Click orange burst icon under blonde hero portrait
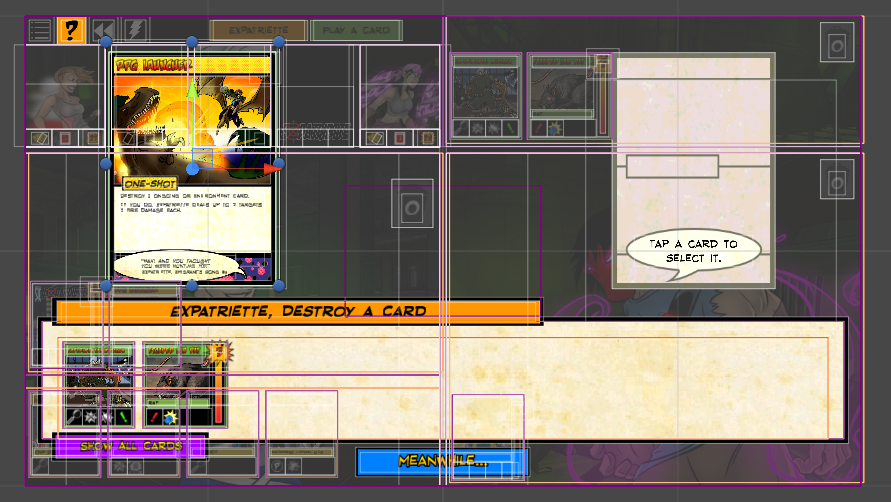 point(92,138)
